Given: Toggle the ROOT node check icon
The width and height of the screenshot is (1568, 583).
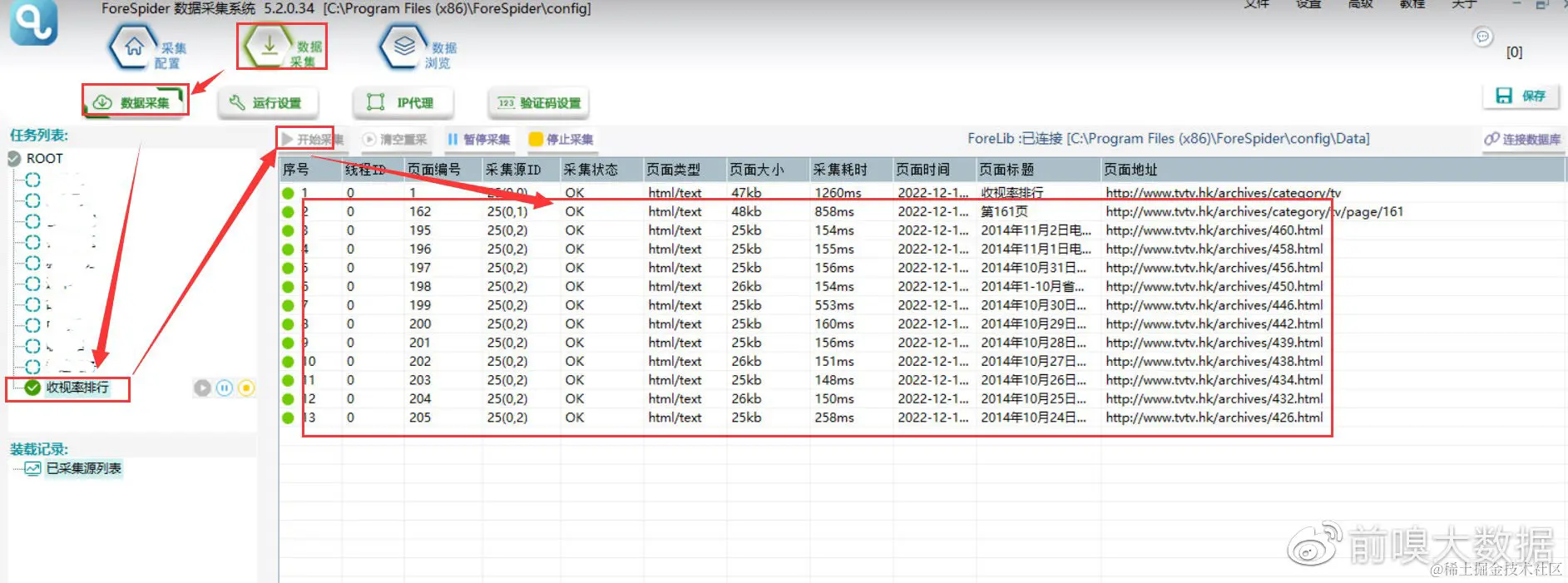Looking at the screenshot, I should coord(14,158).
